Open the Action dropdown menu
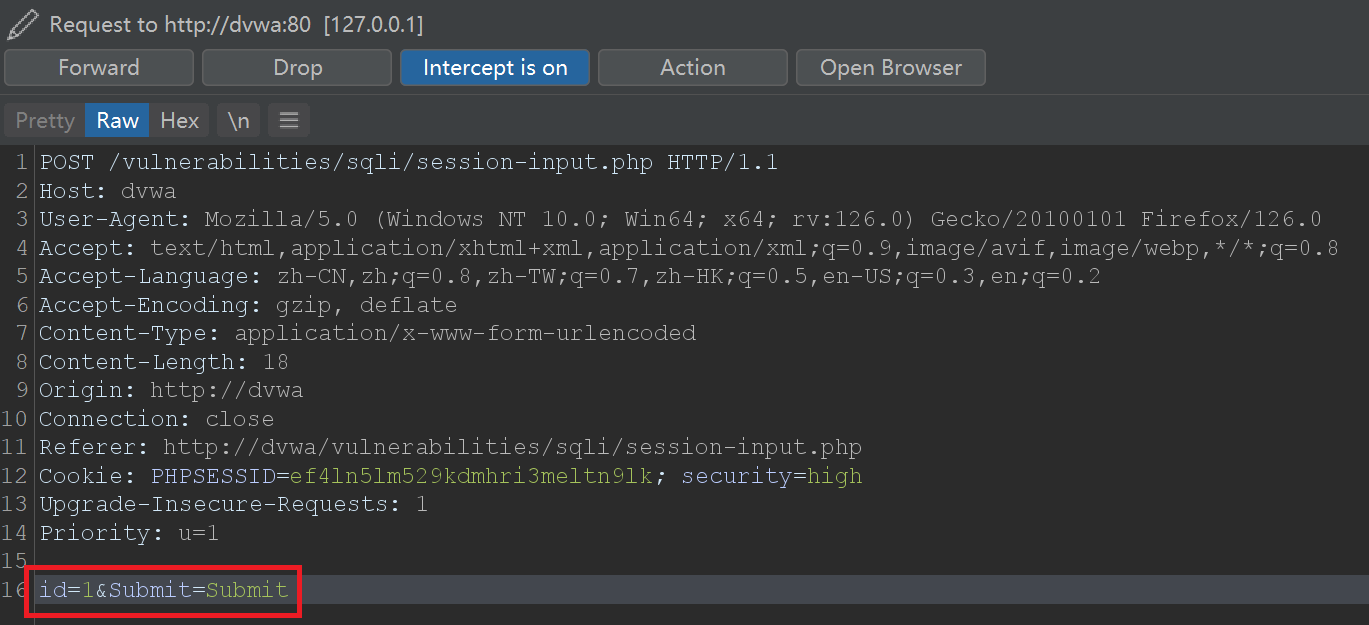The width and height of the screenshot is (1369, 625). pyautogui.click(x=692, y=68)
